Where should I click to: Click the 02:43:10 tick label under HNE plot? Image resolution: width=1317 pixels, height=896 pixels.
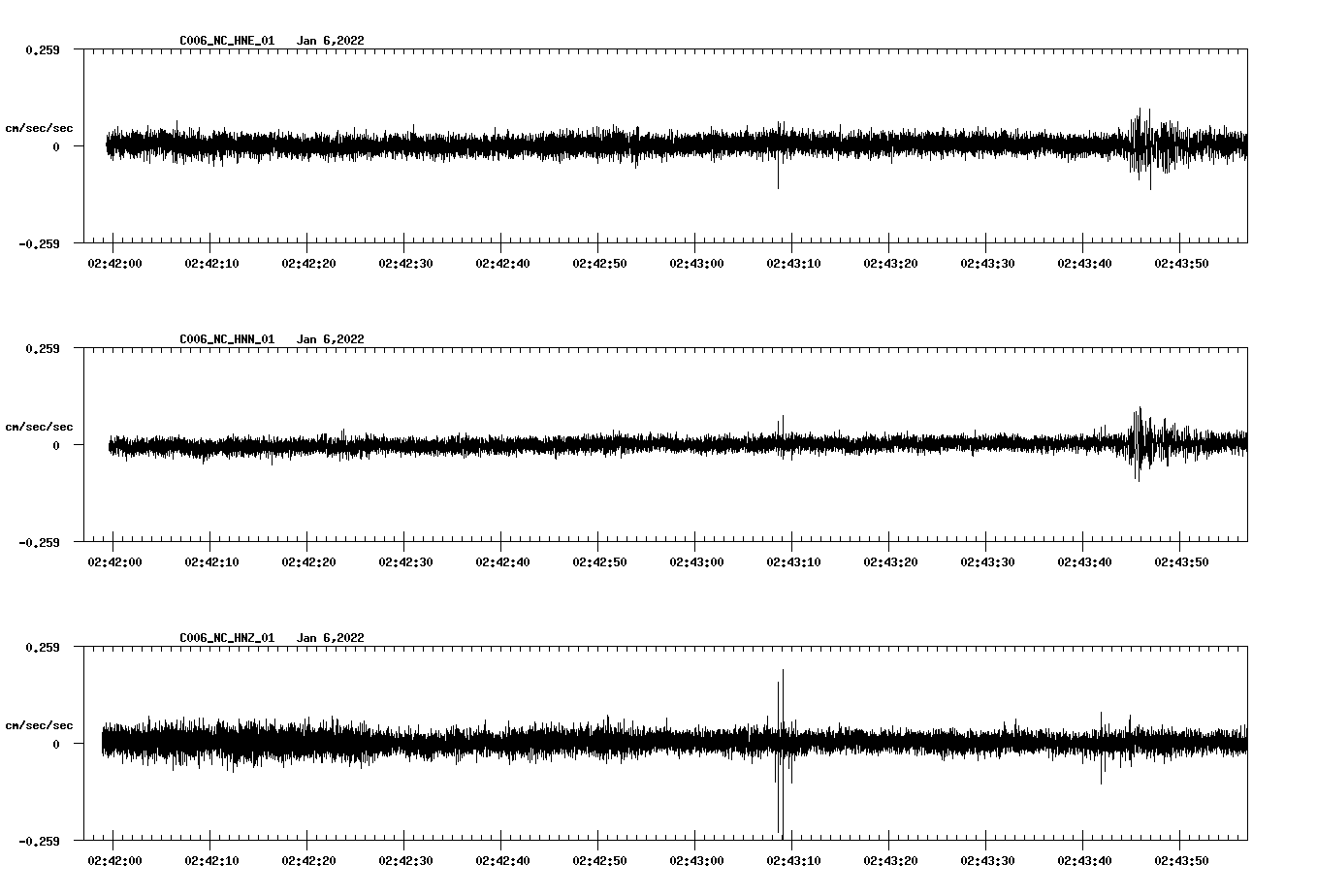click(x=793, y=263)
